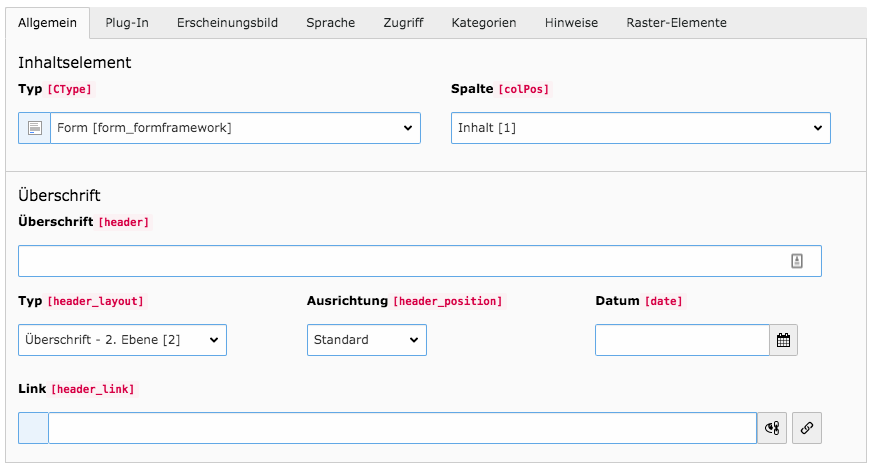Viewport: 874px width, 468px height.
Task: Click the [date] field name label
Action: [663, 301]
